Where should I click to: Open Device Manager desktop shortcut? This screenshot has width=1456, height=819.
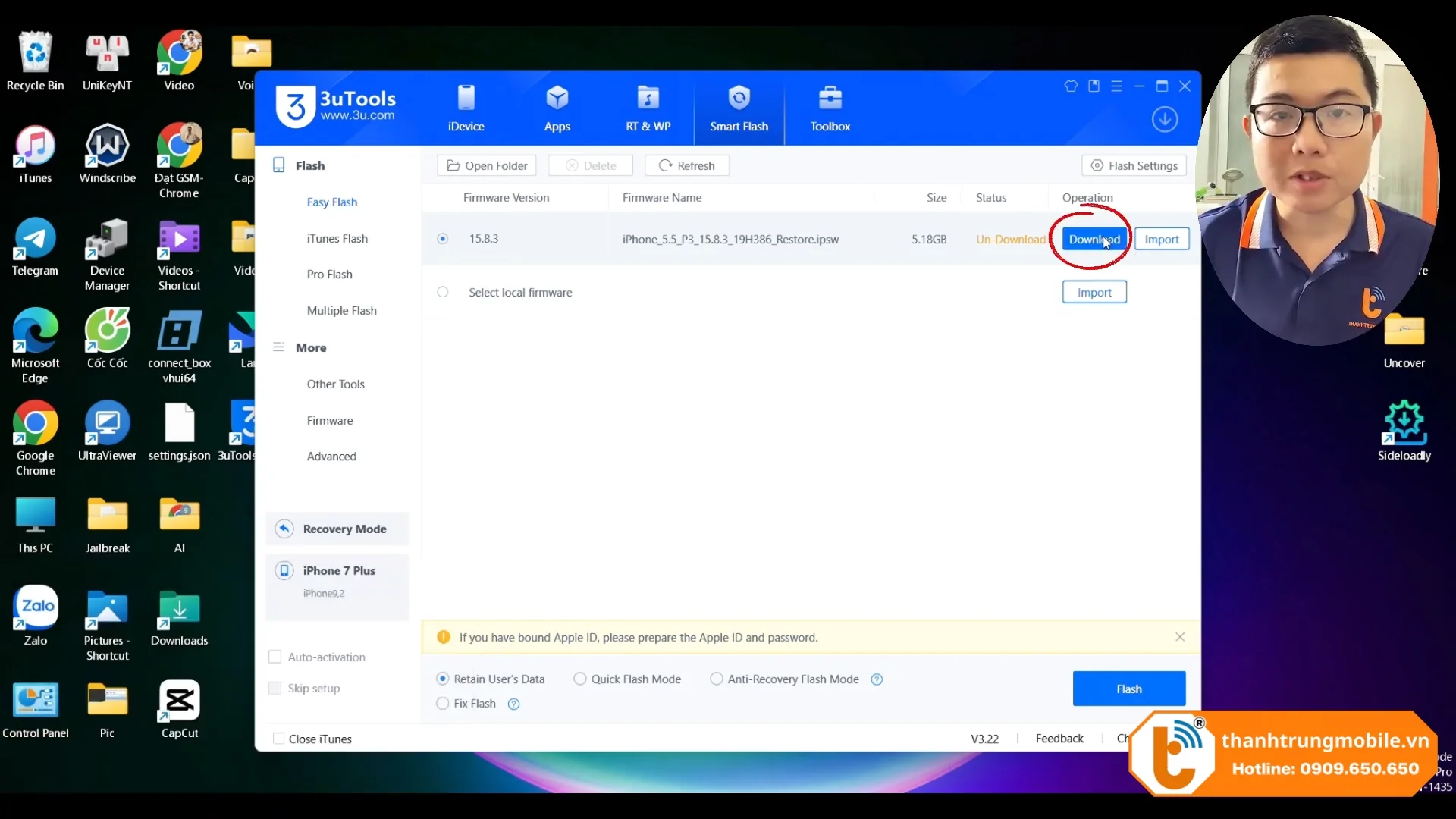(x=107, y=254)
